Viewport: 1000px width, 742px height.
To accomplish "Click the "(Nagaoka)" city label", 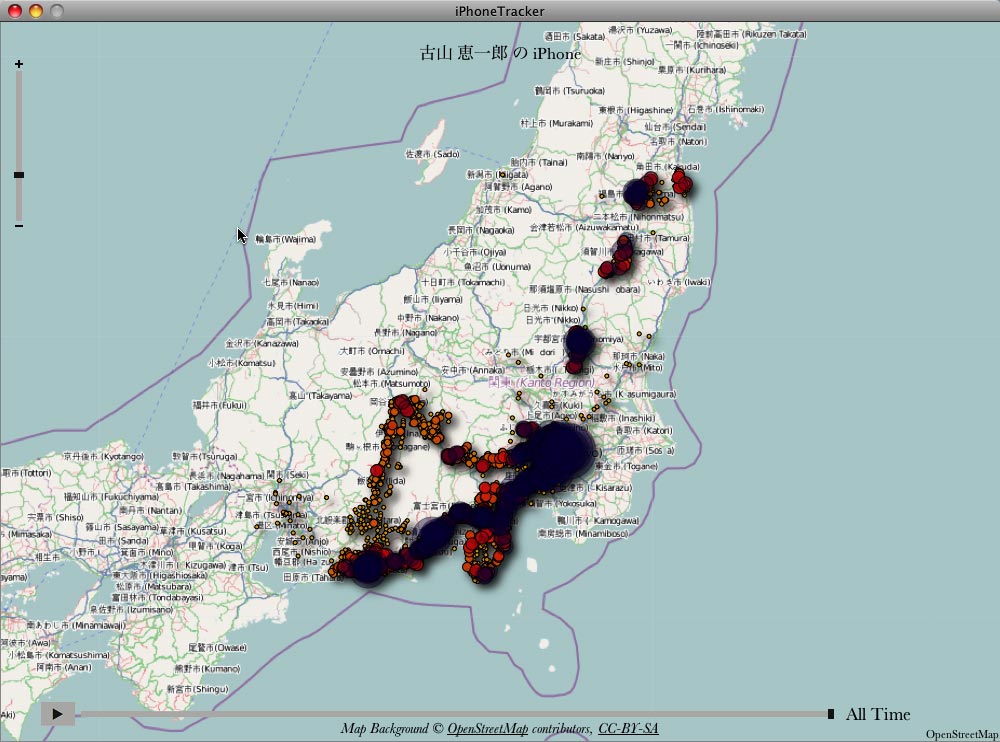I will (496, 230).
